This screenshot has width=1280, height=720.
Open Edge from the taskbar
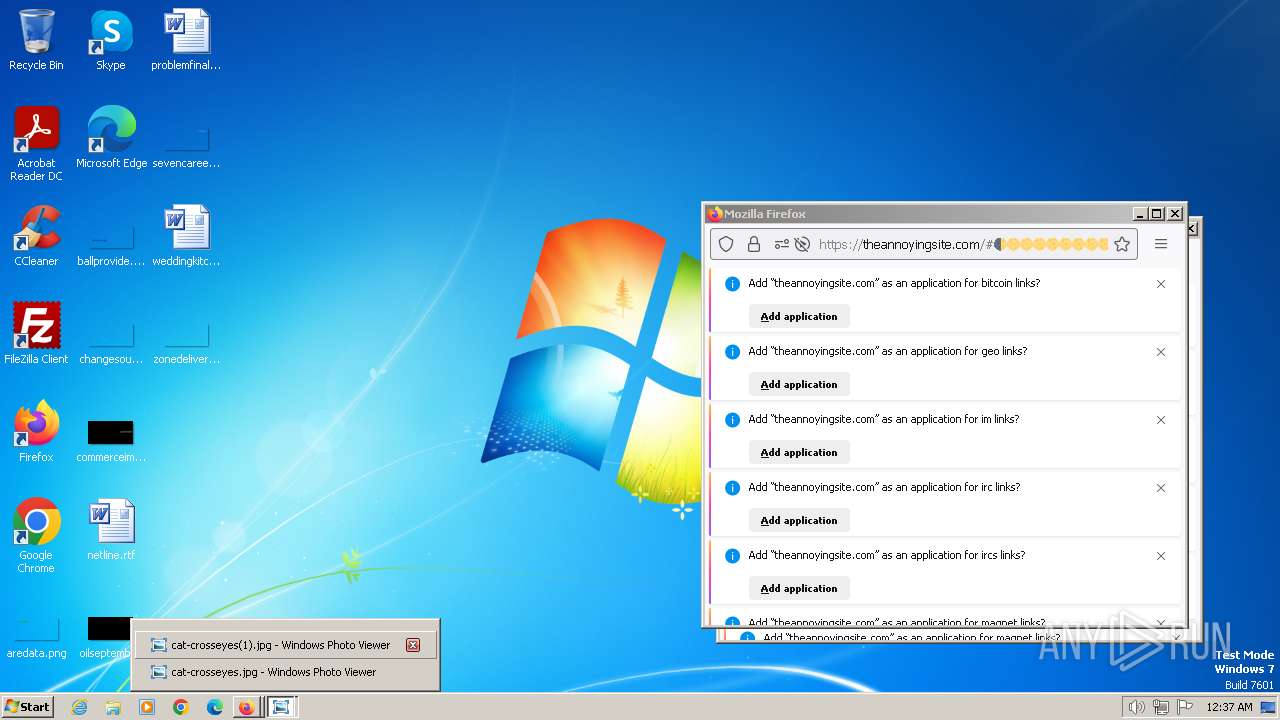(214, 707)
